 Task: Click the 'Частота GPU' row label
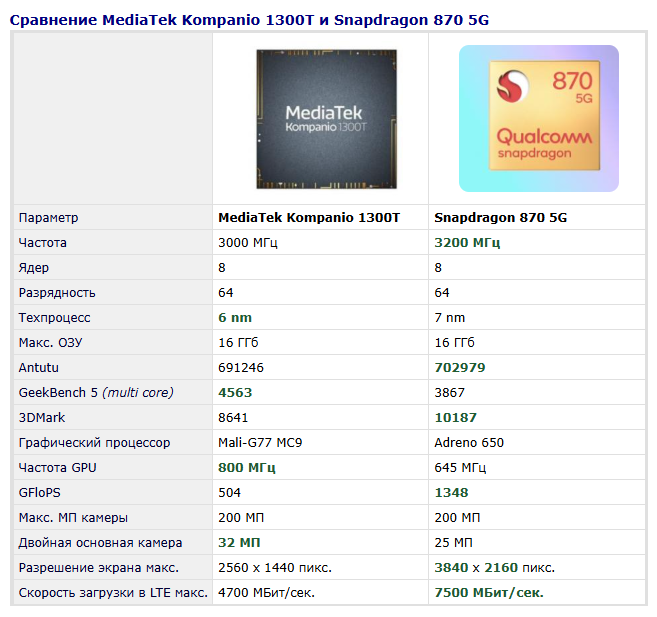pyautogui.click(x=57, y=467)
